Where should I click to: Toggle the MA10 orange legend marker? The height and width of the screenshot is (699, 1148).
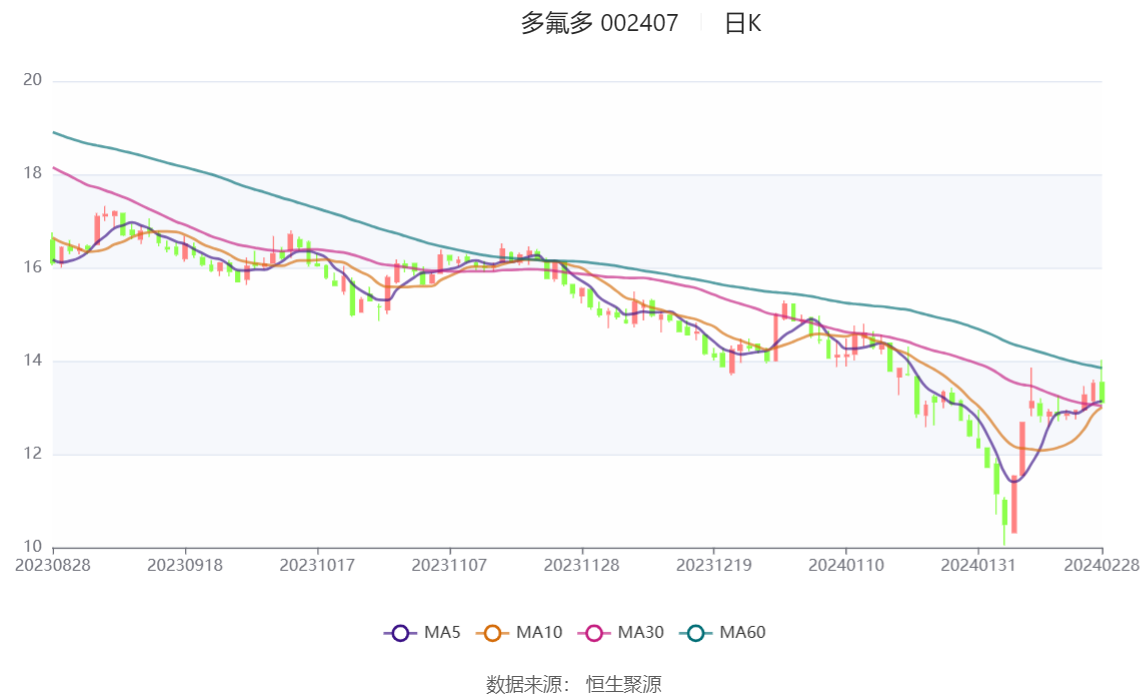coord(492,633)
